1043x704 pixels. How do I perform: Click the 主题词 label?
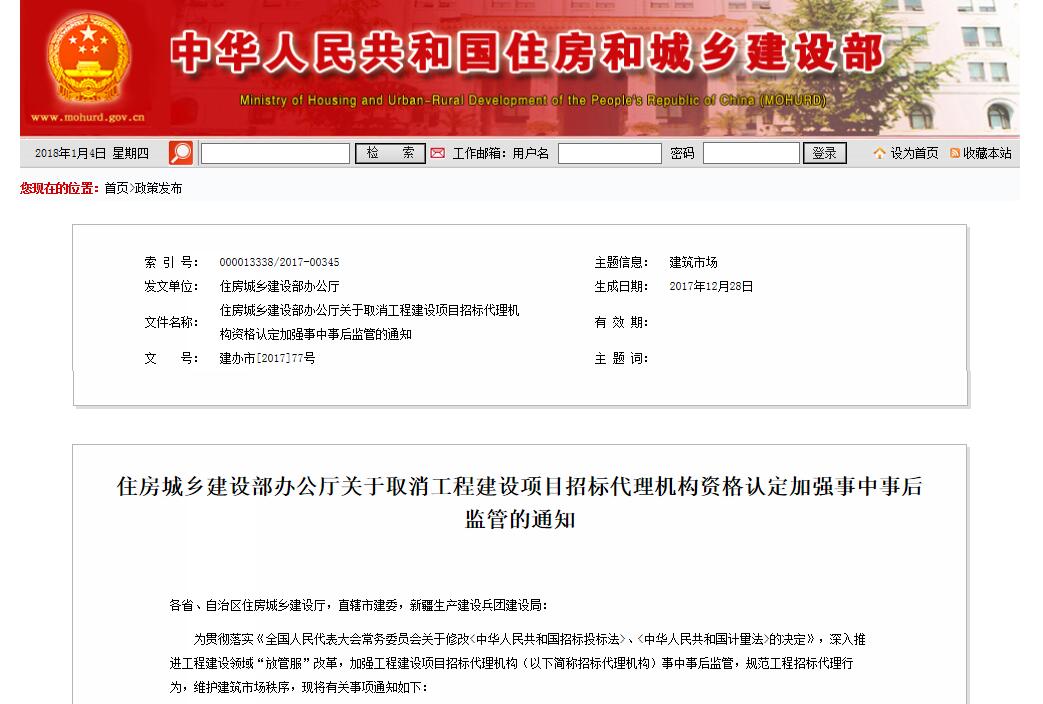(x=621, y=358)
